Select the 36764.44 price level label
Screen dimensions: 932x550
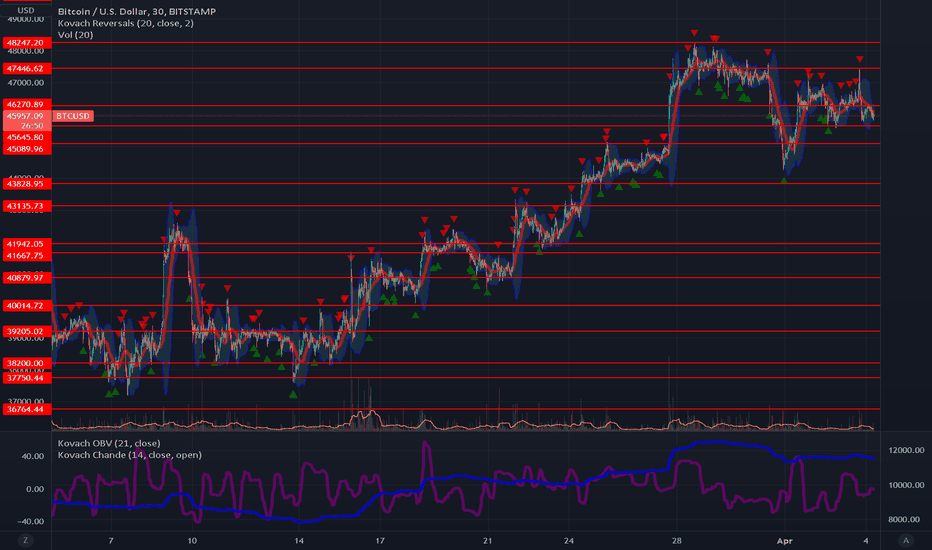[x=27, y=409]
